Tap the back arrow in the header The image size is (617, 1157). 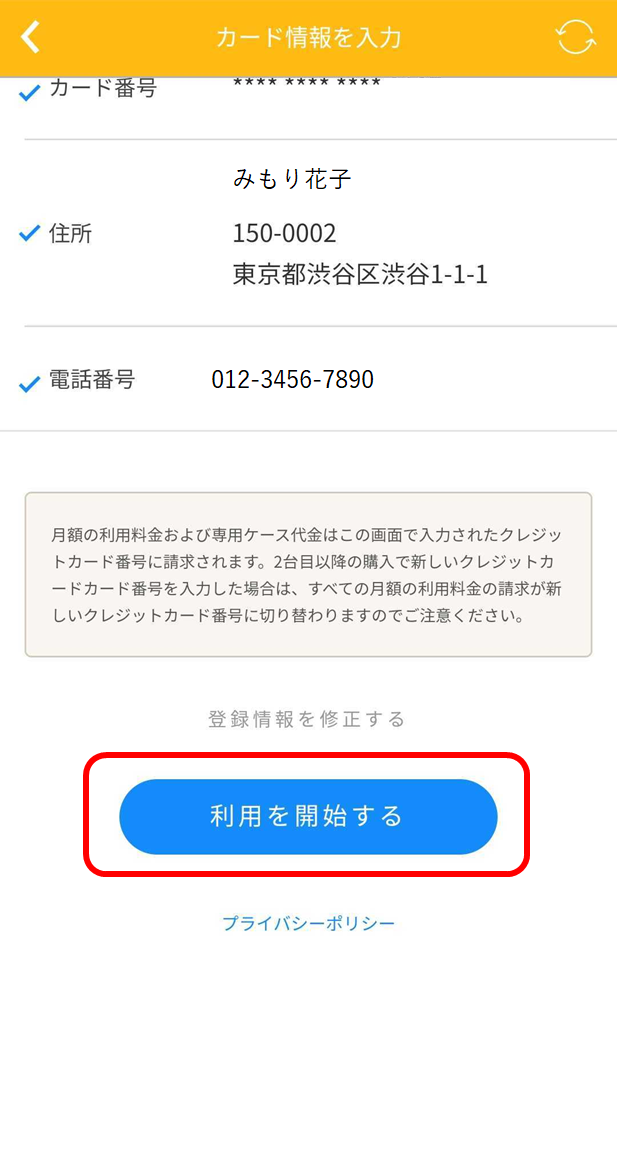pyautogui.click(x=30, y=37)
